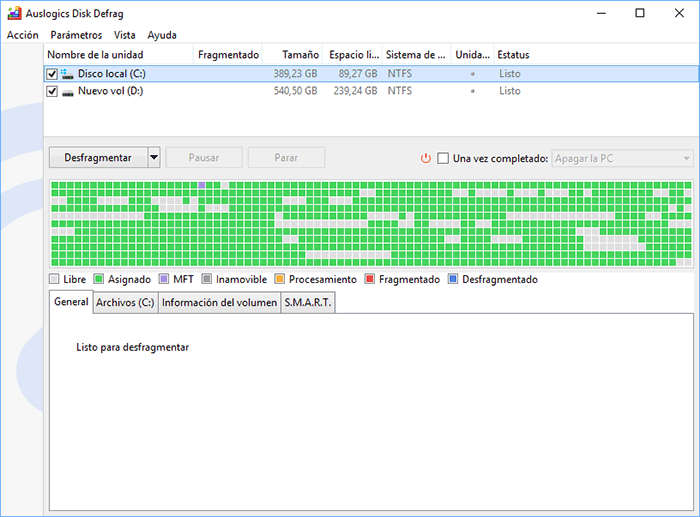Open the Parámetros menu
The width and height of the screenshot is (700, 517).
76,35
